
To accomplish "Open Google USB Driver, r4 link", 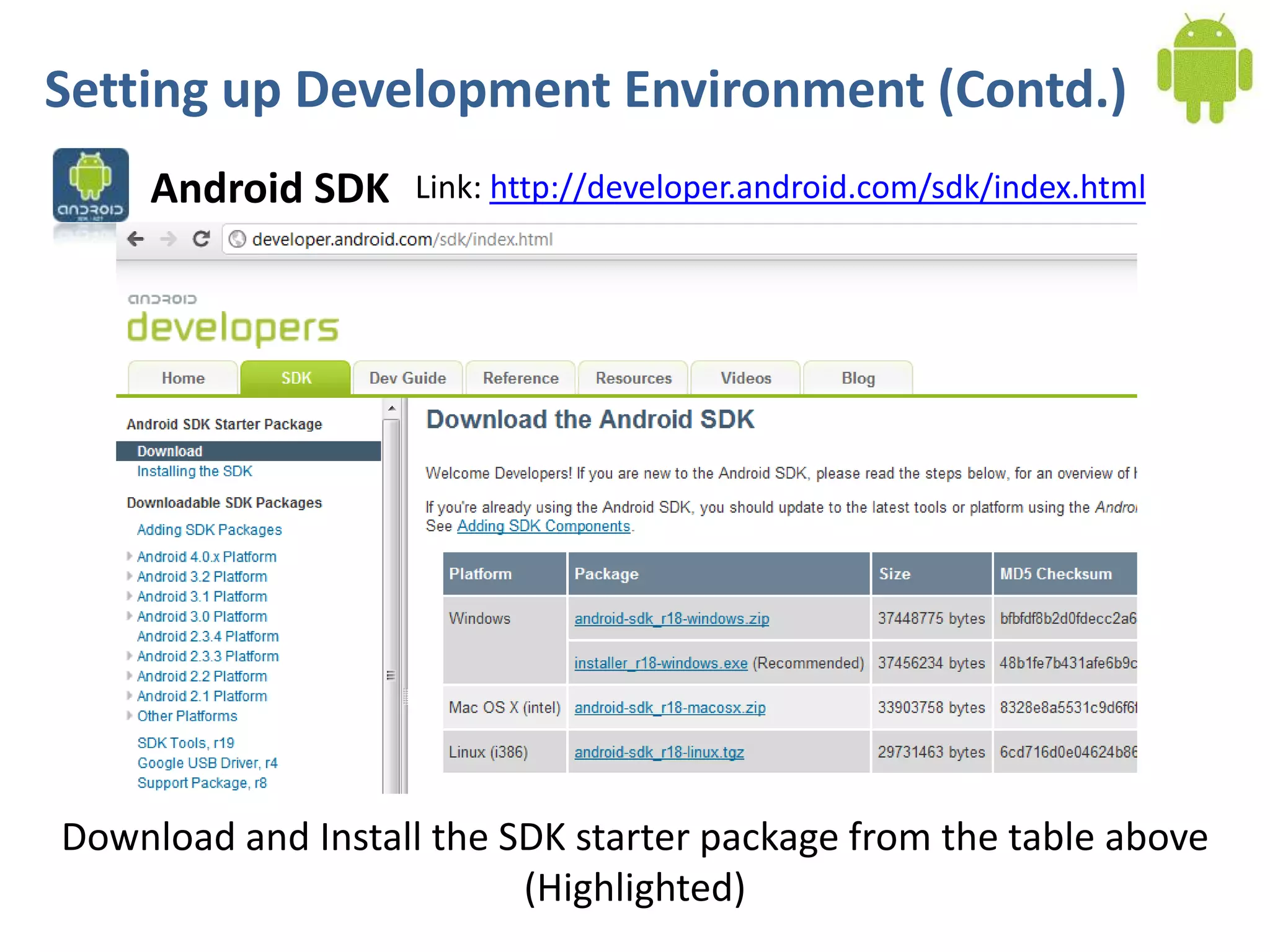I will click(x=208, y=763).
